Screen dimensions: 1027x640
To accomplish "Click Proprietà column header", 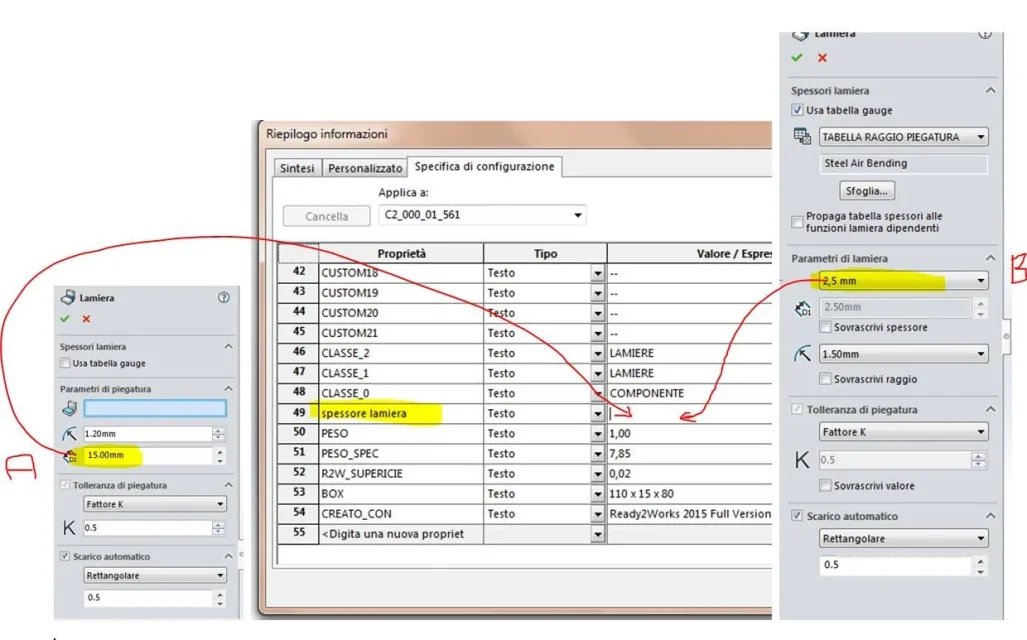I will click(401, 254).
